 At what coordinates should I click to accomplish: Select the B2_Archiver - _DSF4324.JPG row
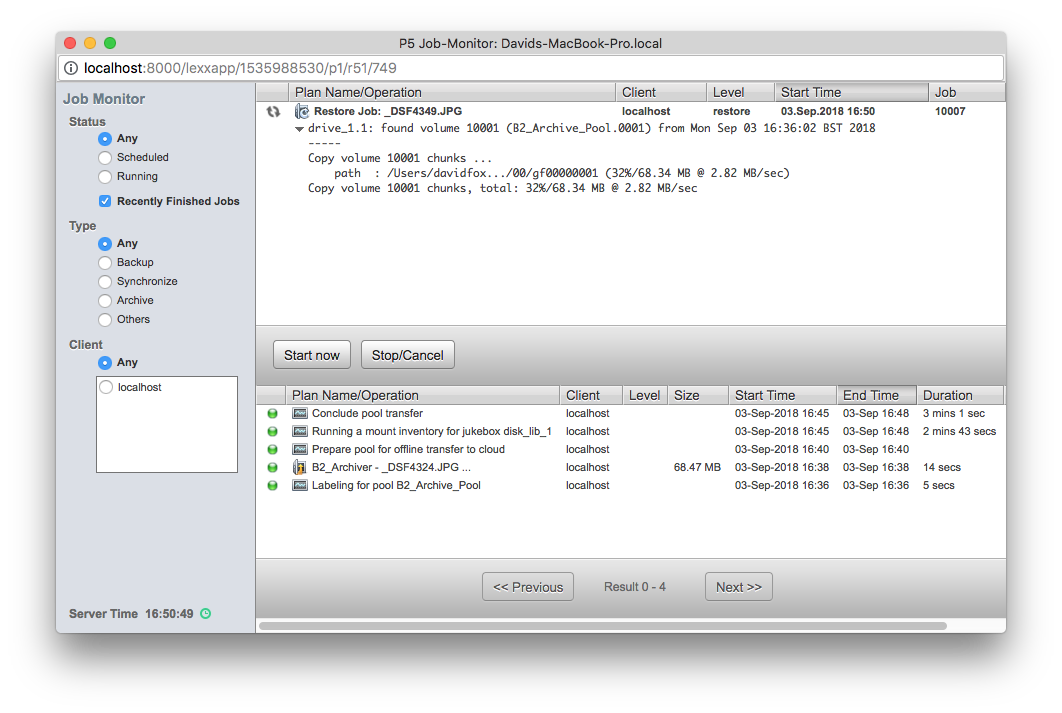631,467
